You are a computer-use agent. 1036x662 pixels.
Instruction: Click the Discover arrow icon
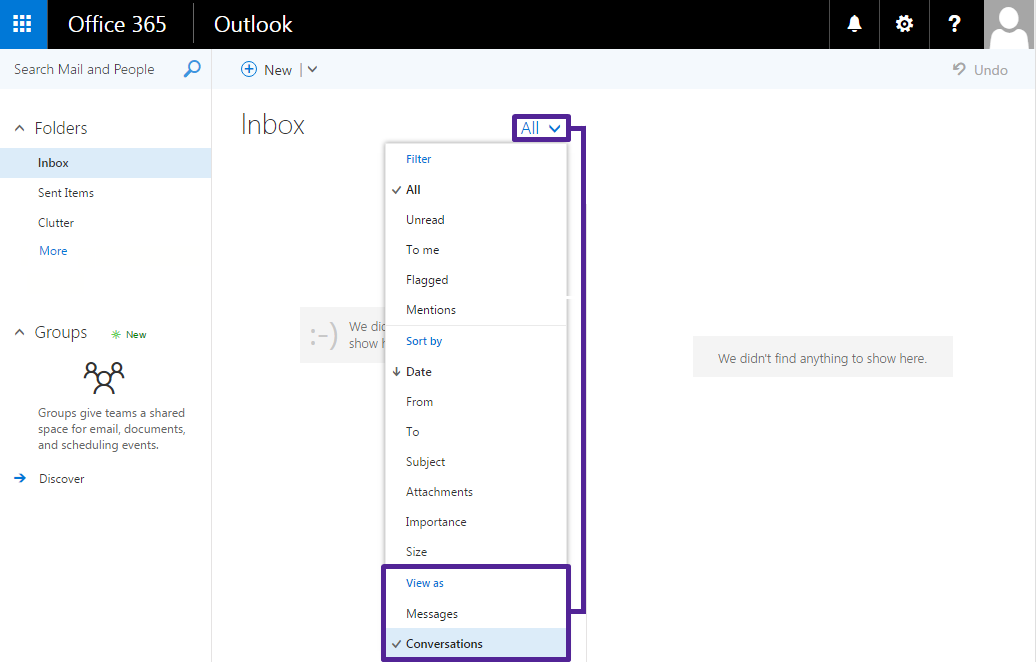point(20,478)
